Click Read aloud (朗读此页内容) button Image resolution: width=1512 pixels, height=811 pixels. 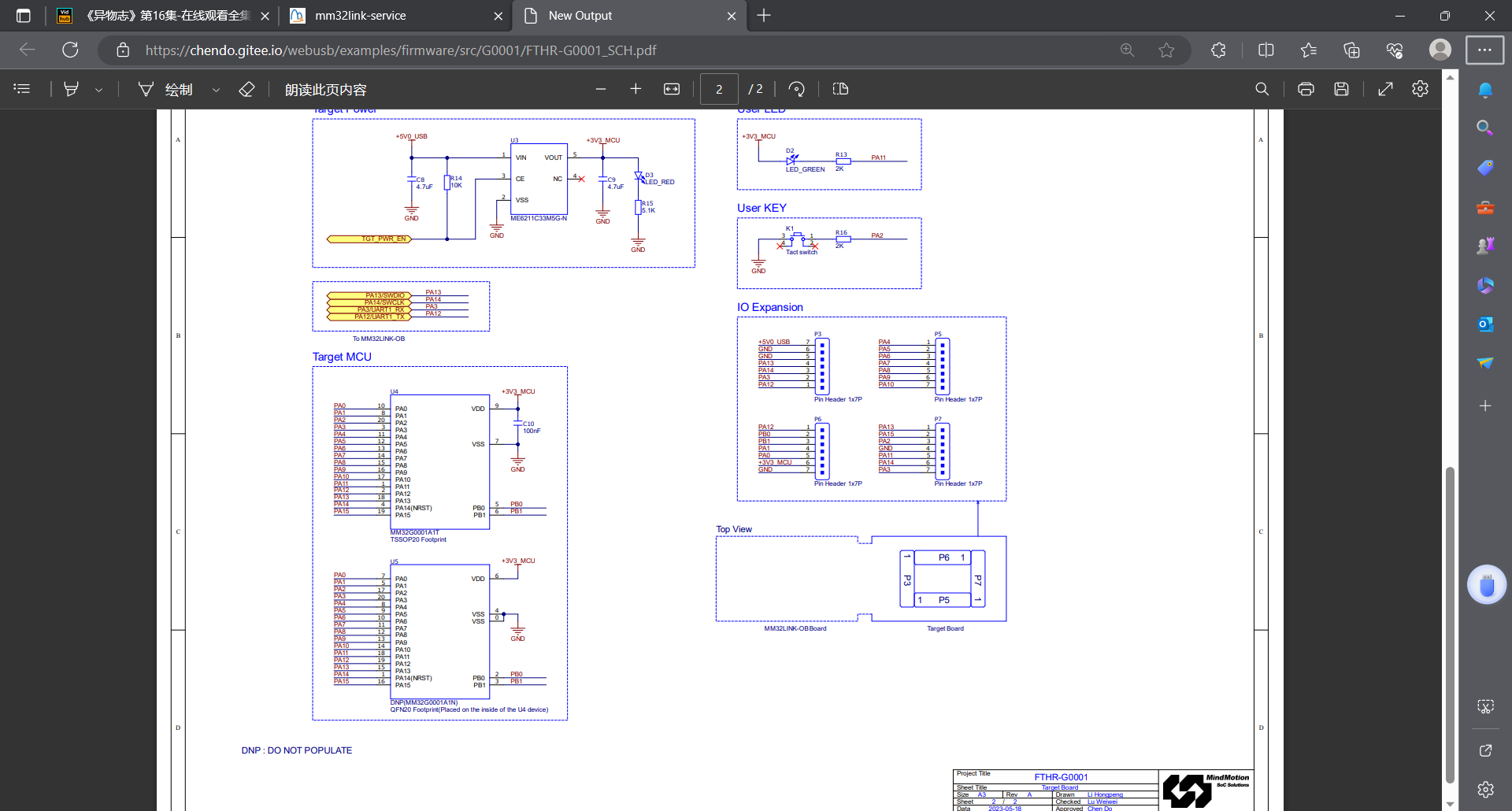(x=325, y=89)
